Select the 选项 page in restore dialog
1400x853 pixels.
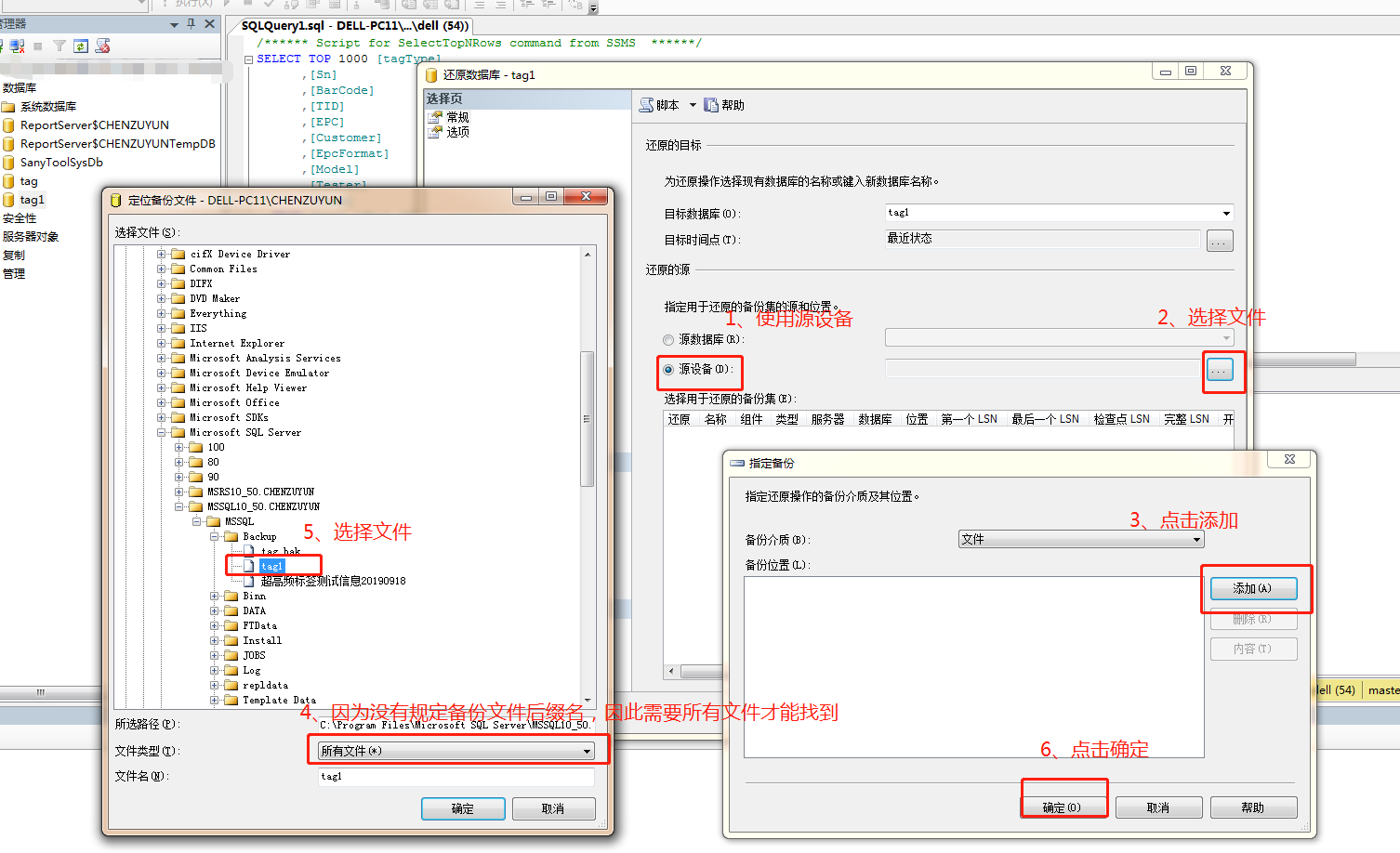(457, 132)
